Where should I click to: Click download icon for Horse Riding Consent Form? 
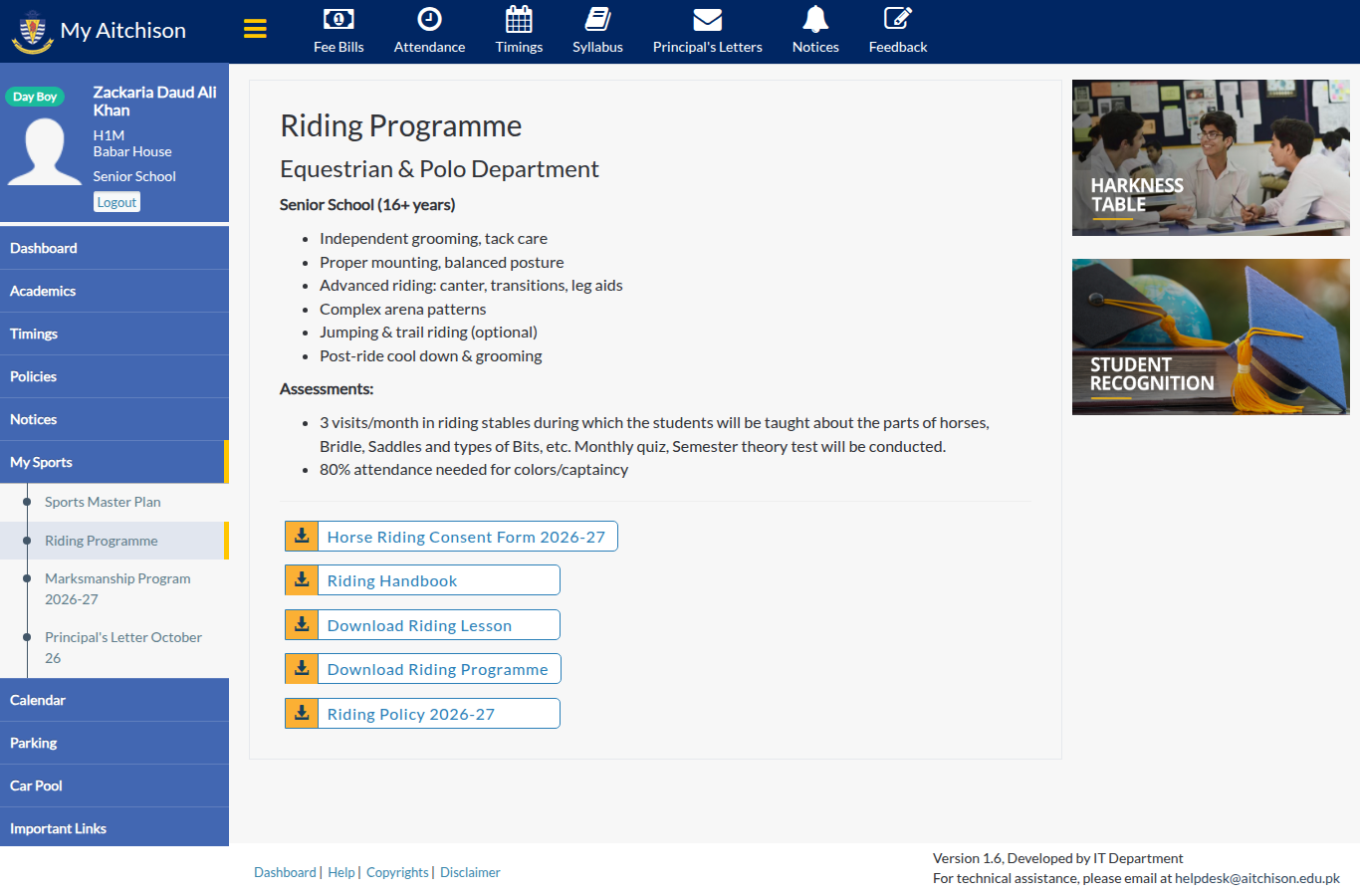pyautogui.click(x=302, y=537)
